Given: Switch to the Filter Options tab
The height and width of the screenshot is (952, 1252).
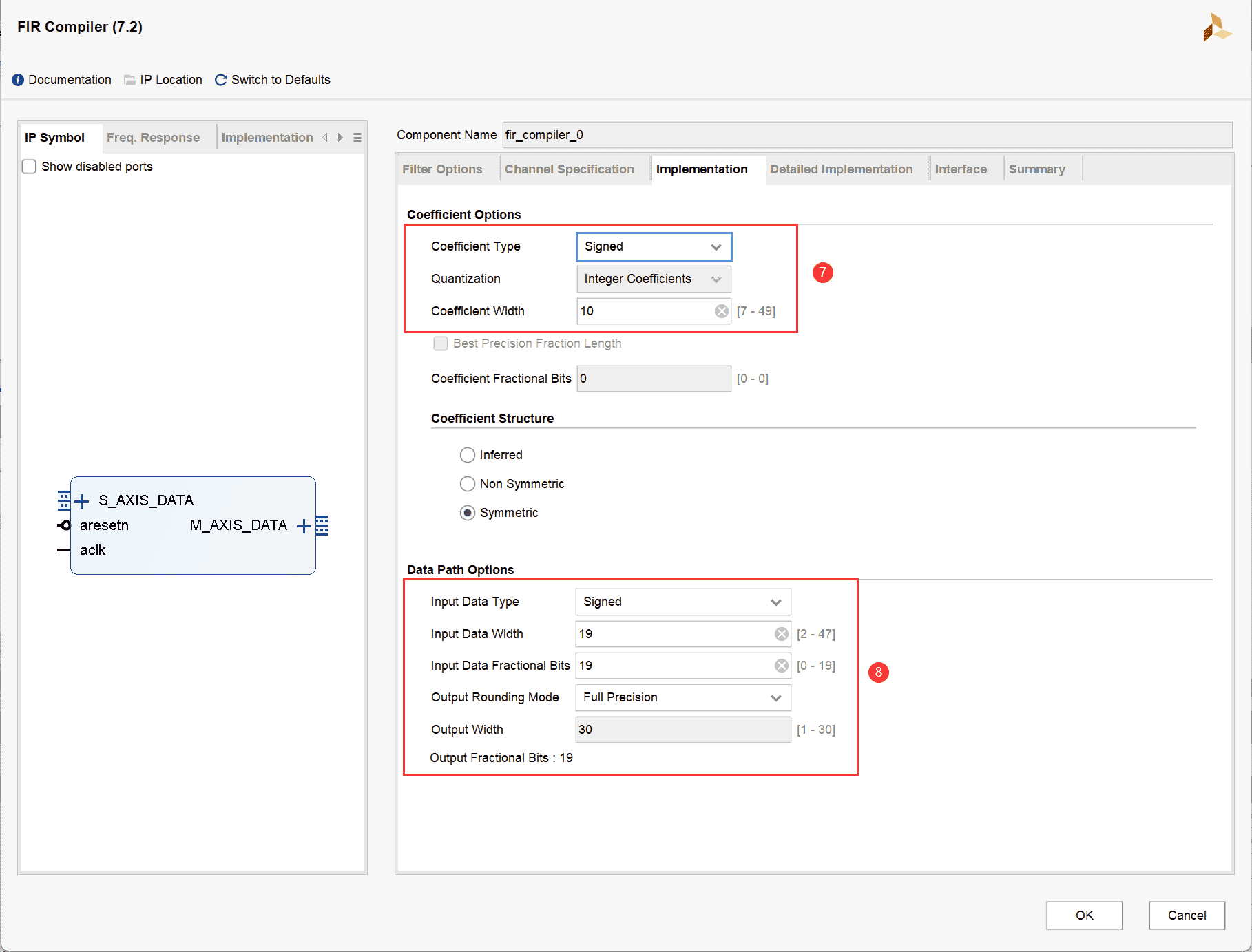Looking at the screenshot, I should tap(442, 169).
